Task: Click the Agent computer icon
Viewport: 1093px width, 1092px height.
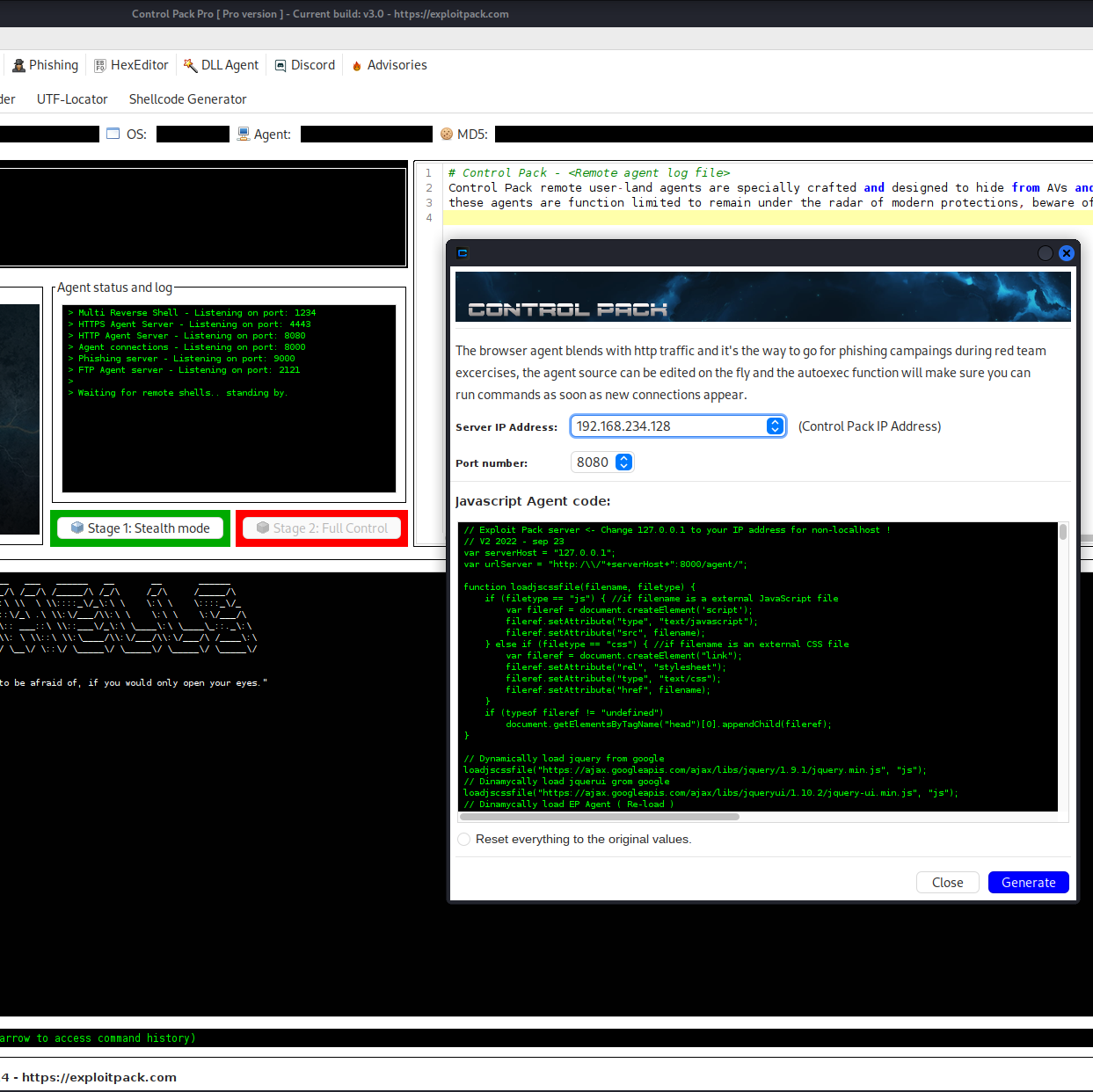Action: (244, 134)
